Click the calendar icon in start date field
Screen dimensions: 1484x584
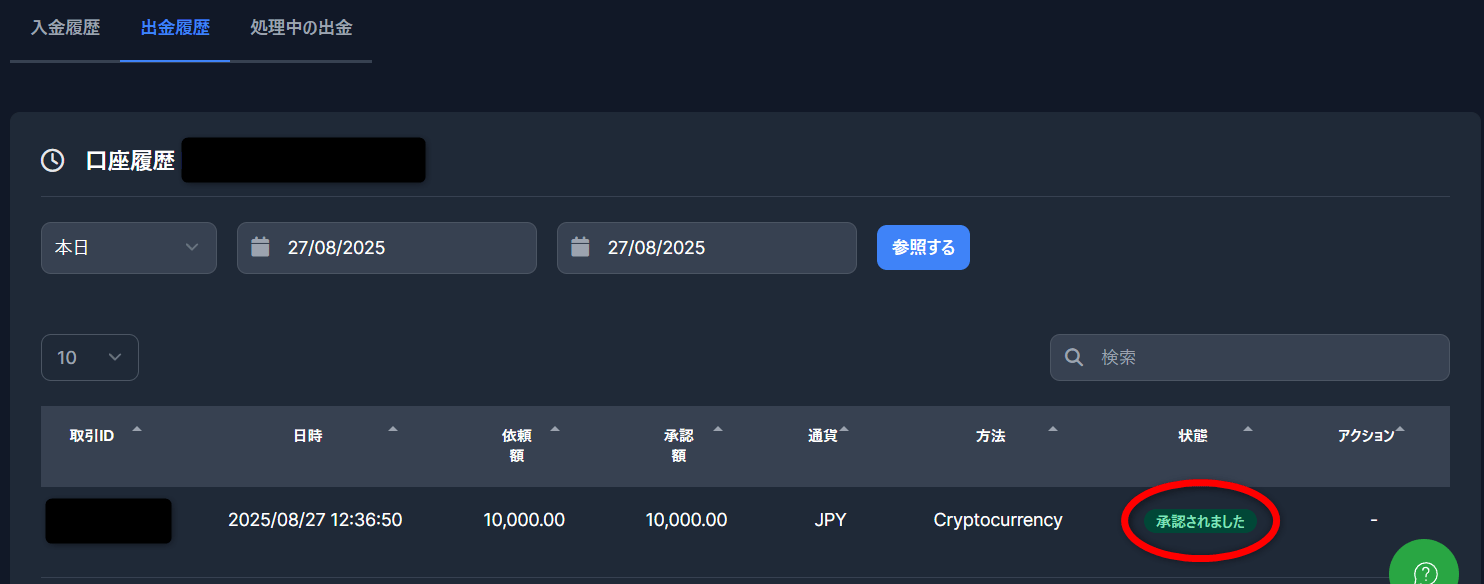point(260,247)
